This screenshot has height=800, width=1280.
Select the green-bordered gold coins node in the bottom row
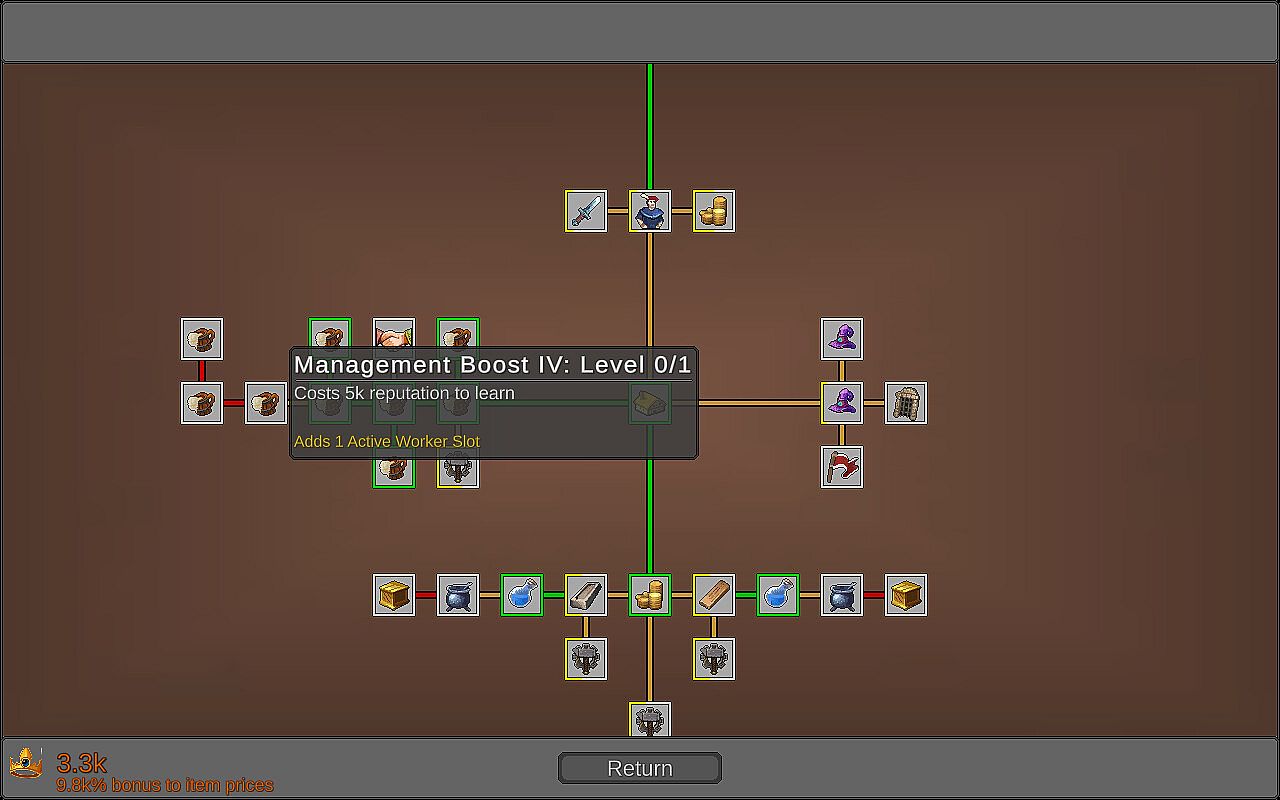(650, 595)
